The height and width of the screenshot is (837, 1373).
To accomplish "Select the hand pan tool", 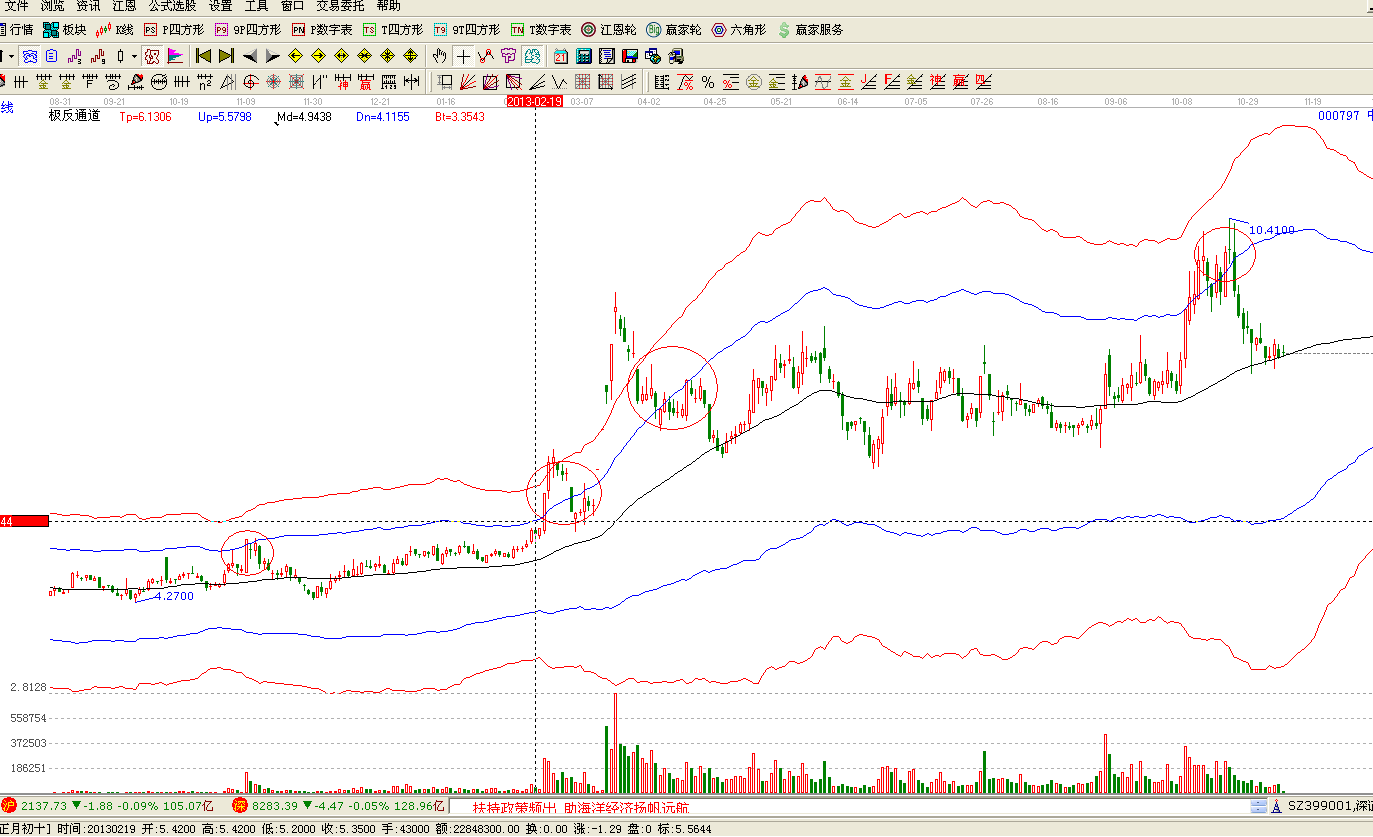I will coord(440,56).
